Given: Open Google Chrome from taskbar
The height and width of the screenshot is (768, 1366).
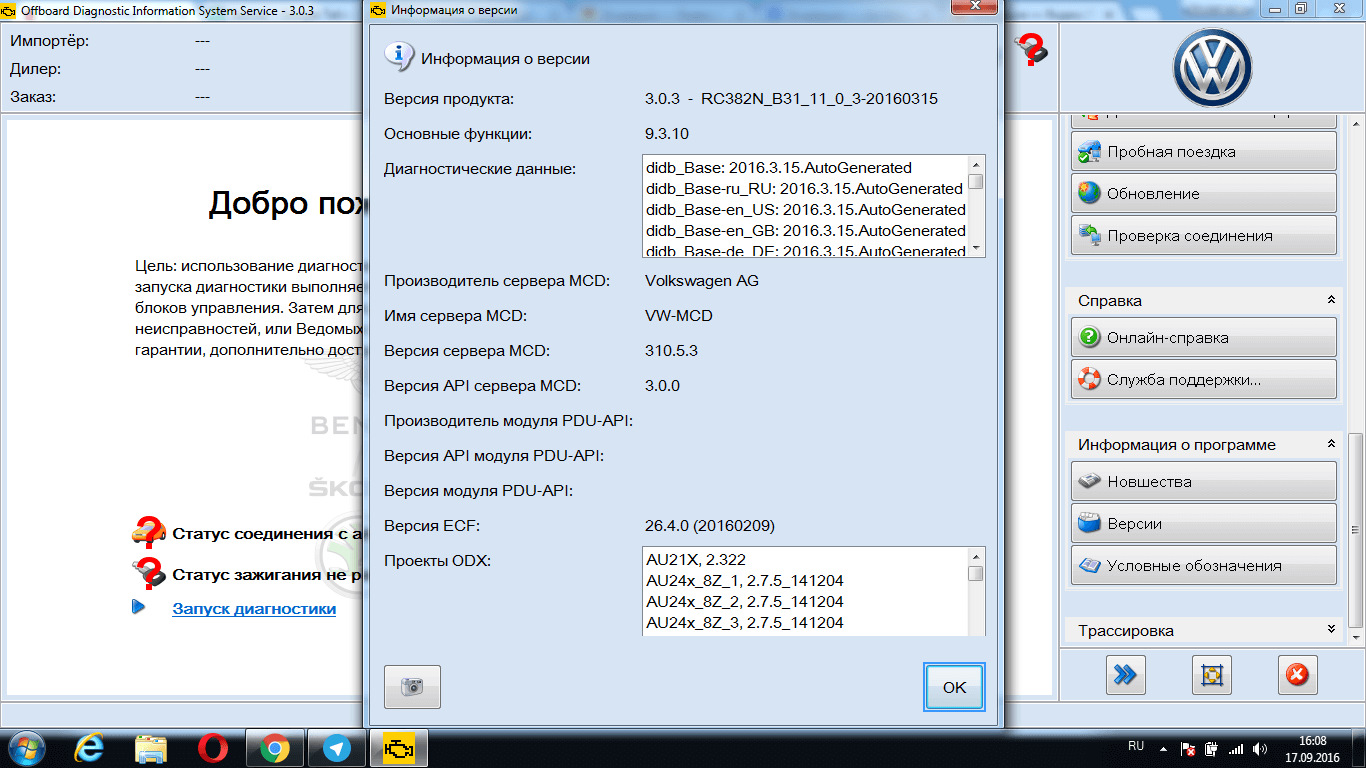Looking at the screenshot, I should [275, 748].
